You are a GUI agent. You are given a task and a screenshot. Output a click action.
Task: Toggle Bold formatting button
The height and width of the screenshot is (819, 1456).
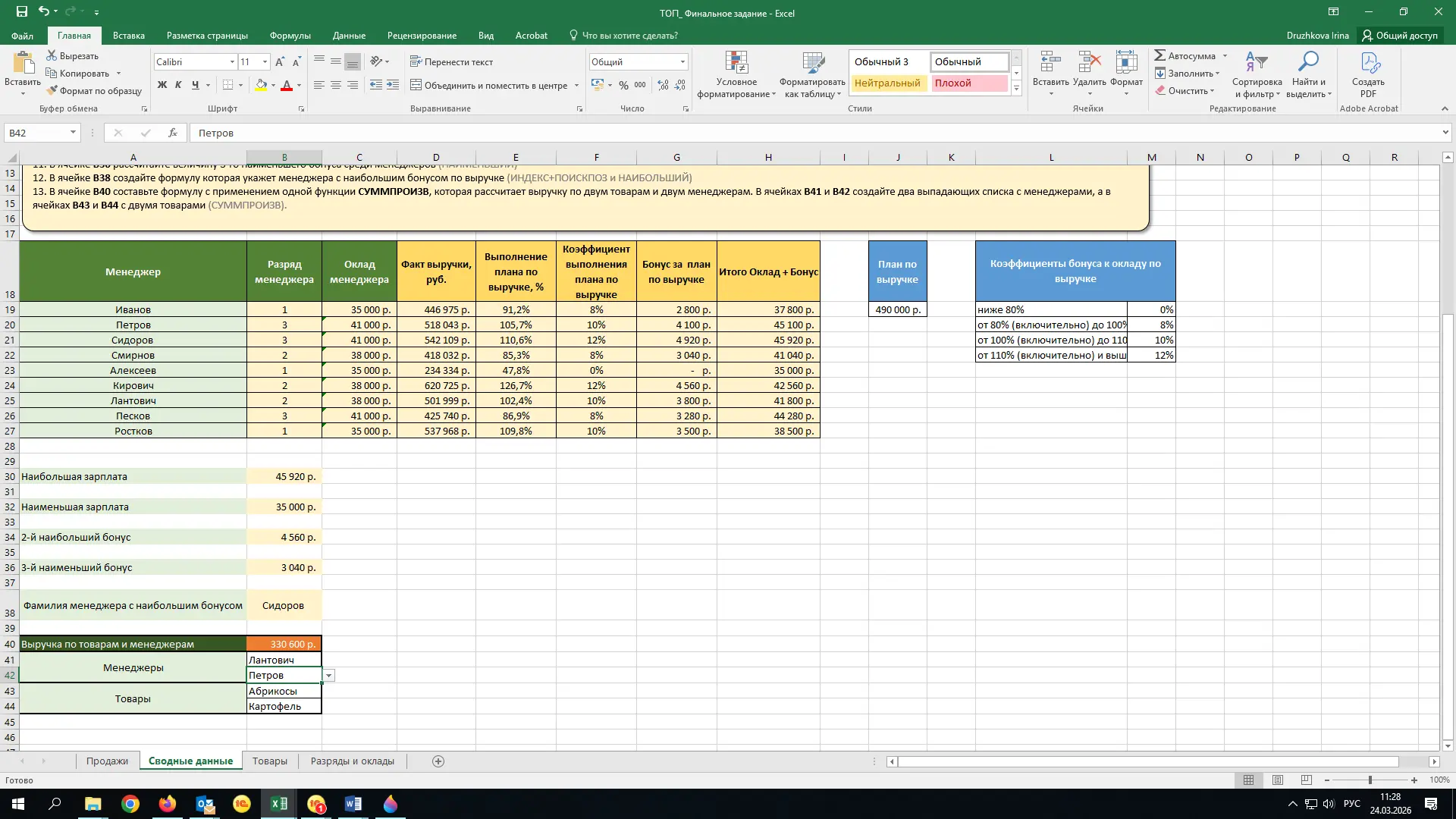[x=162, y=85]
